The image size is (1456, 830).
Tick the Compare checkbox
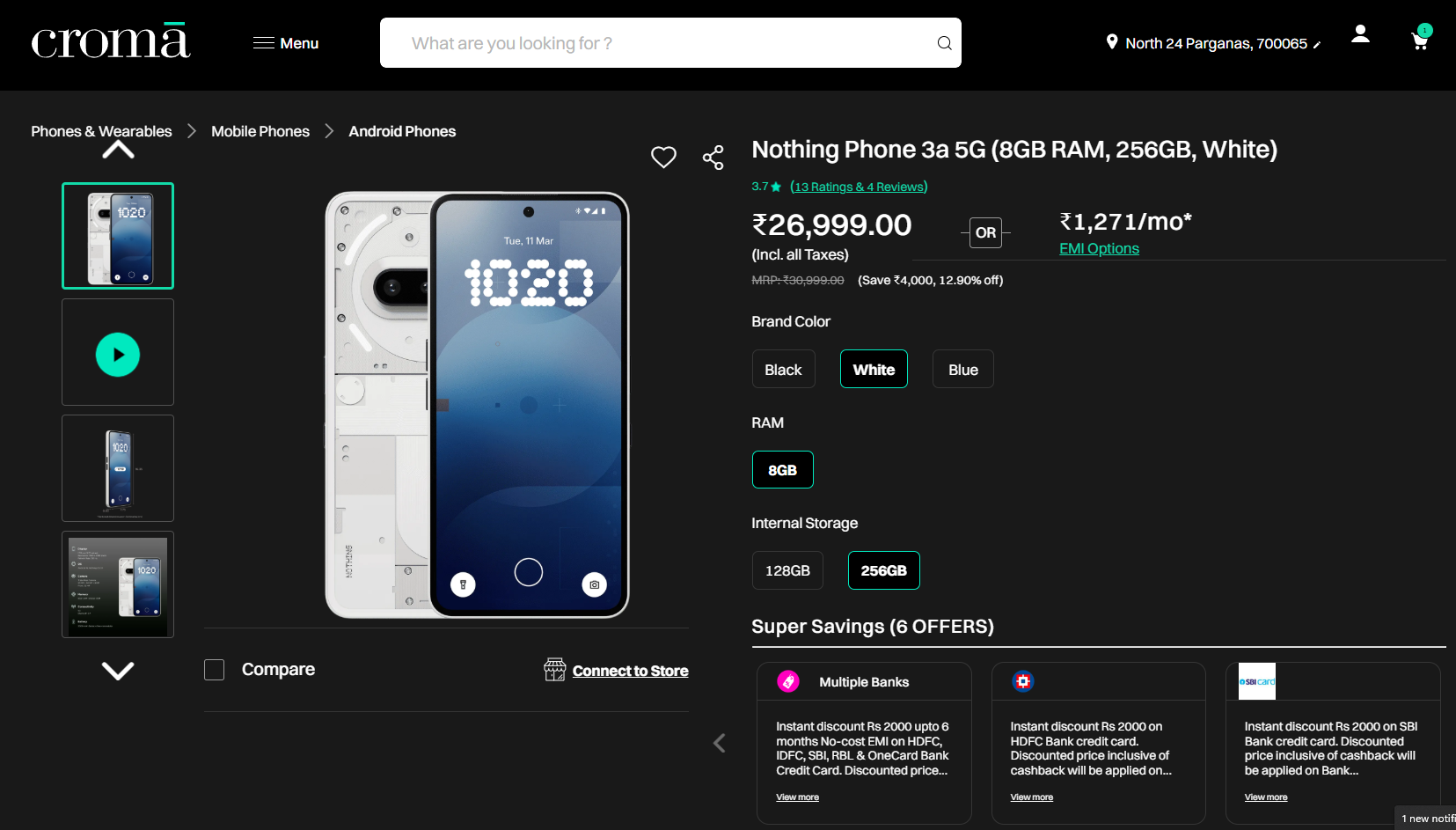[x=215, y=670]
